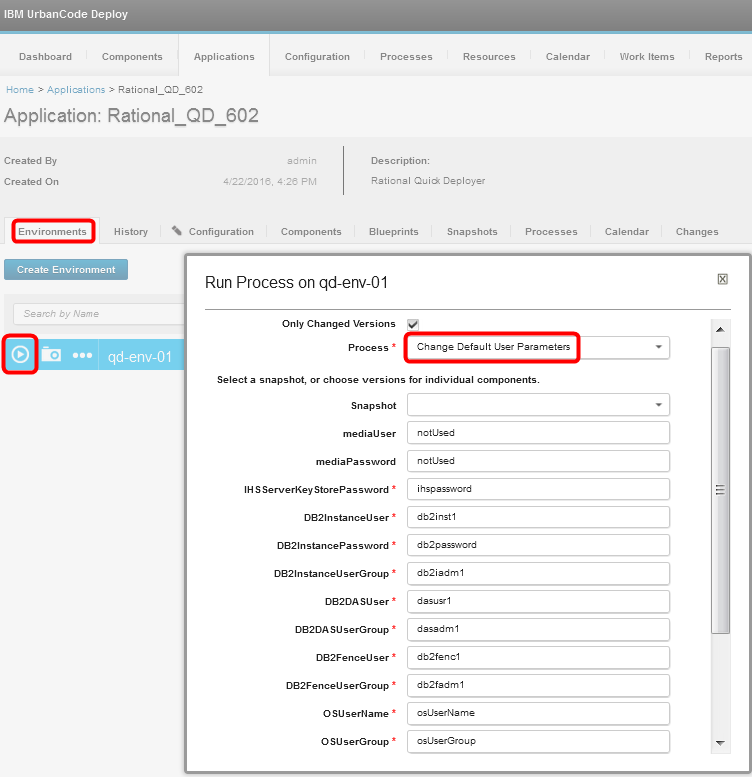
Task: Click the pencil icon beside Configuration tab
Action: coord(177,231)
